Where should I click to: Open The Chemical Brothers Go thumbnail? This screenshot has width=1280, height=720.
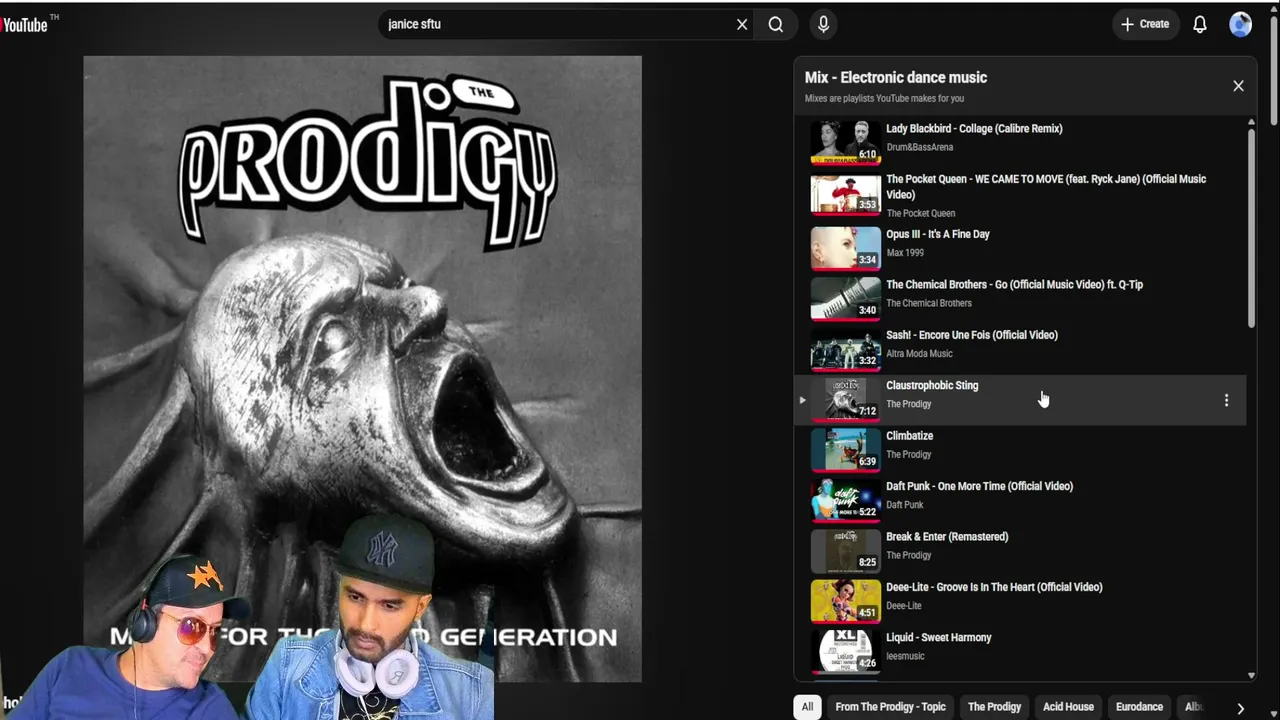(845, 299)
